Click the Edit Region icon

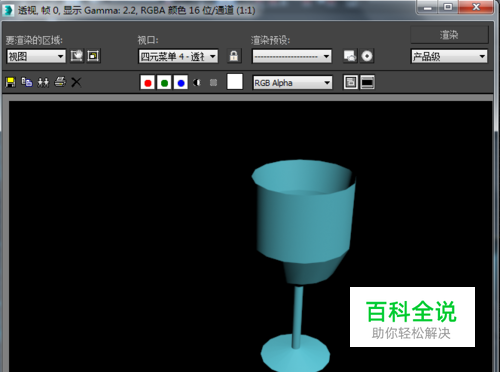pyautogui.click(x=77, y=56)
